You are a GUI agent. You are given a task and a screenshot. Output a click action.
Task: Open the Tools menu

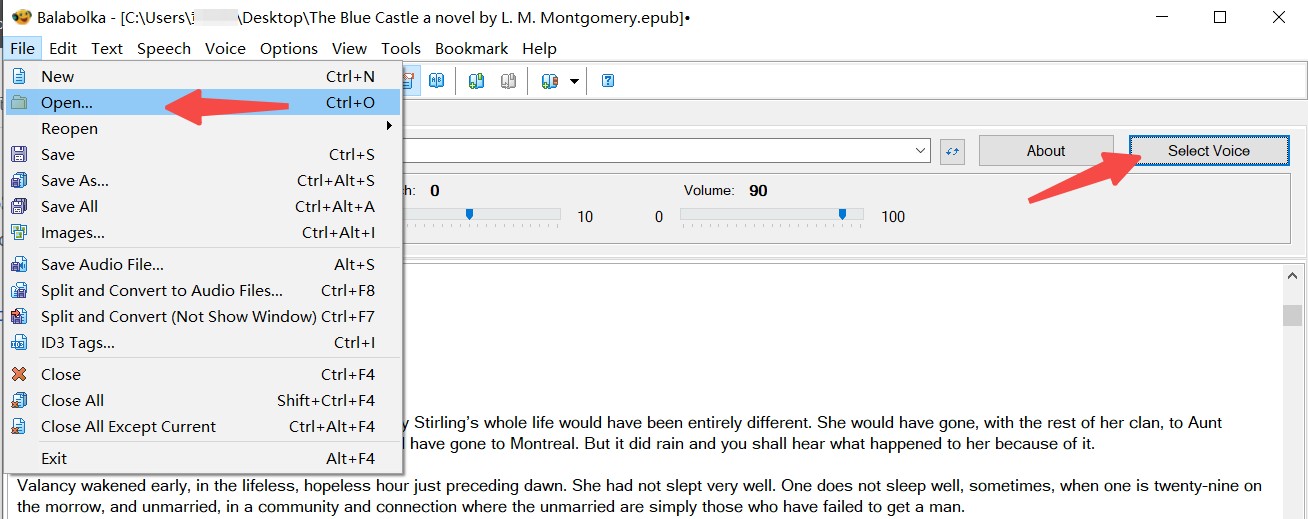(401, 48)
